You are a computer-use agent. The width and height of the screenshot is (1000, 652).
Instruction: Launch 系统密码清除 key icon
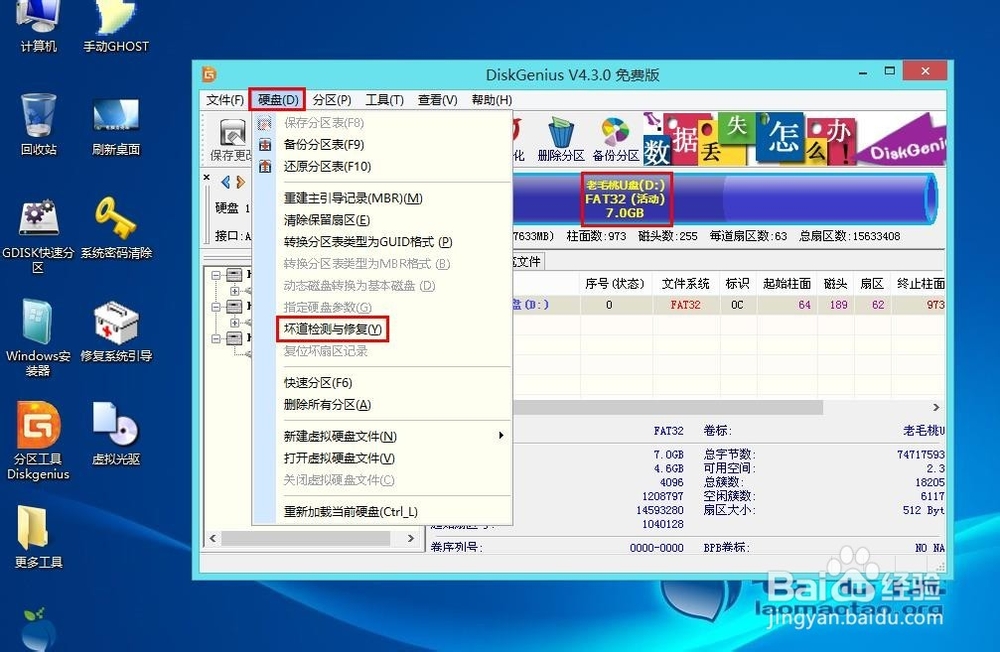116,228
